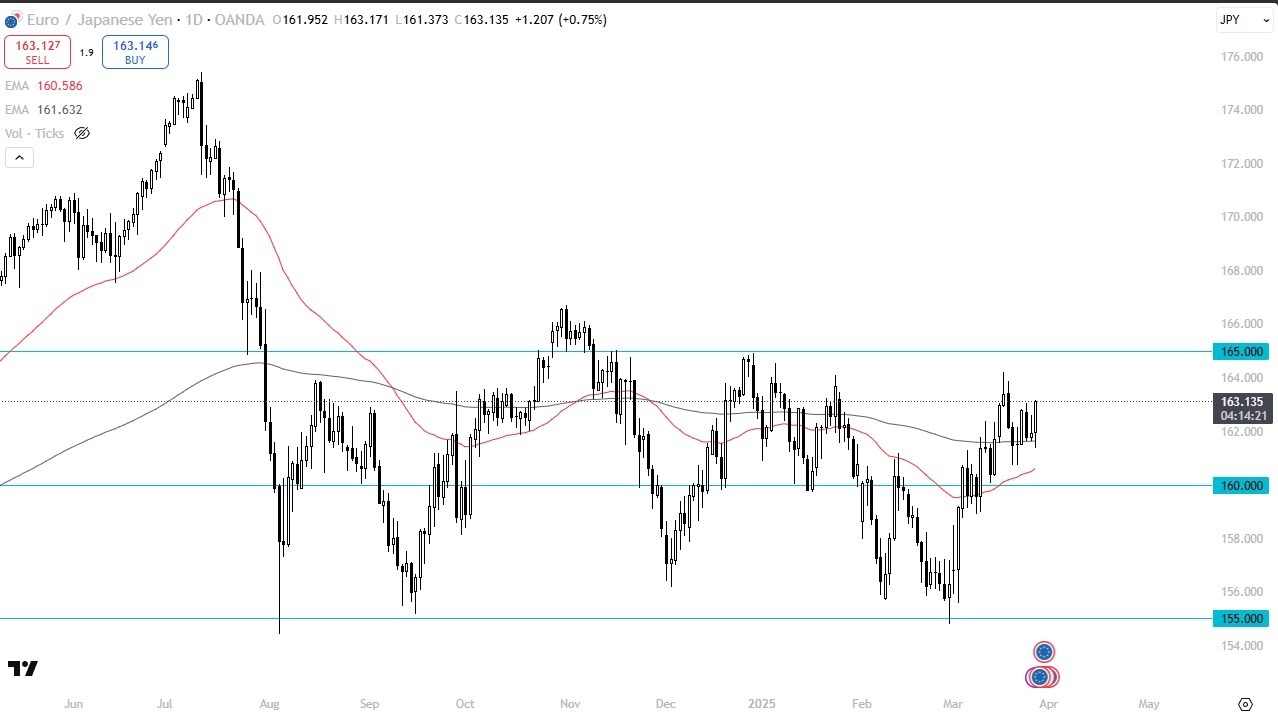
Task: Click the 165.000 price level label
Action: [1240, 351]
